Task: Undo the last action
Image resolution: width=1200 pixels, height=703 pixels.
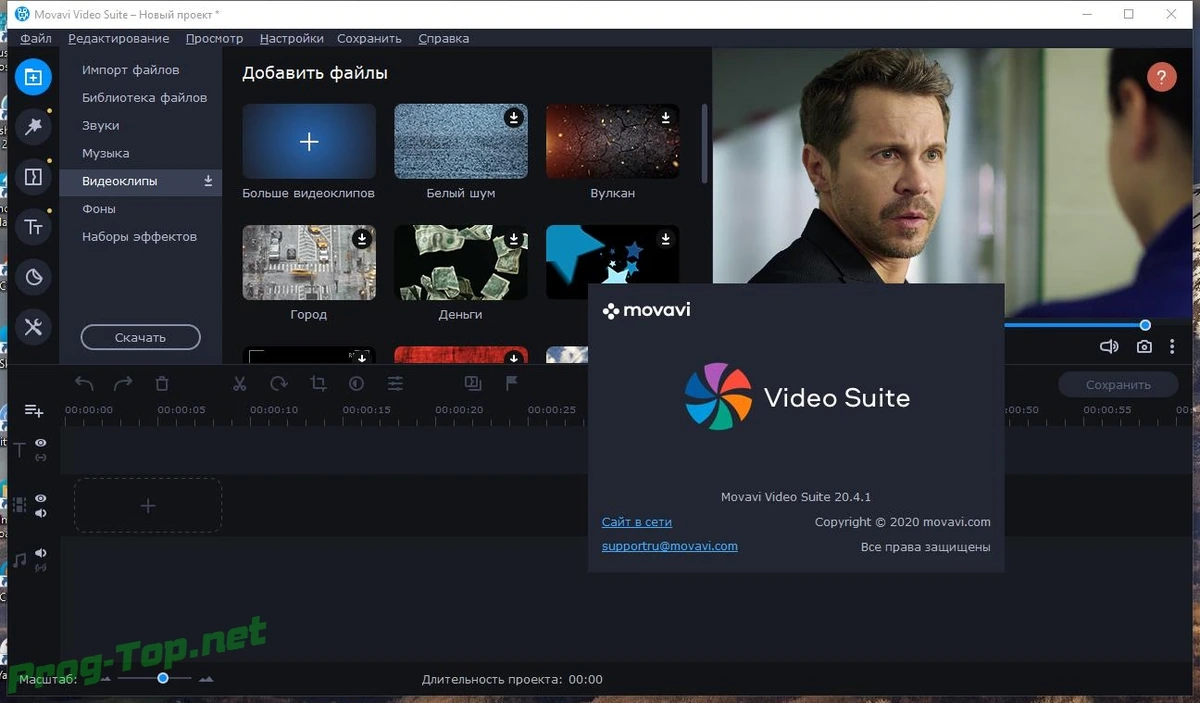Action: pyautogui.click(x=84, y=383)
